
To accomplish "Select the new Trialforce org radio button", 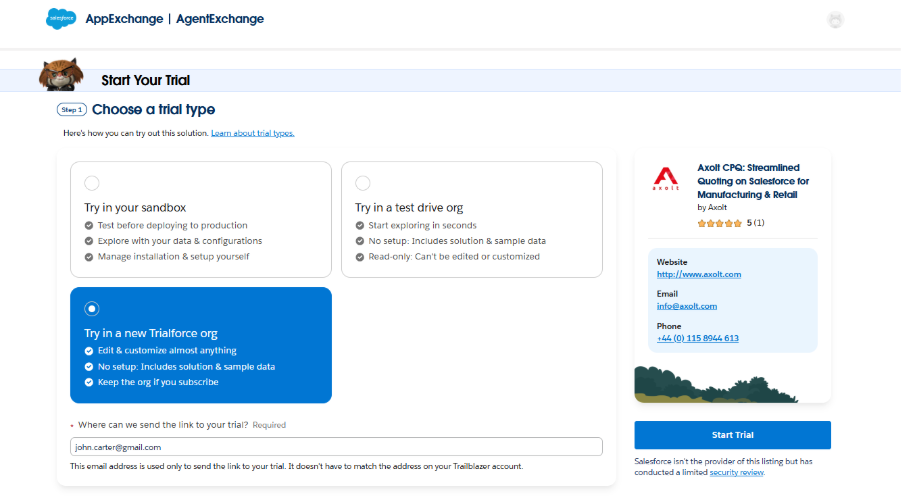I will (x=92, y=308).
